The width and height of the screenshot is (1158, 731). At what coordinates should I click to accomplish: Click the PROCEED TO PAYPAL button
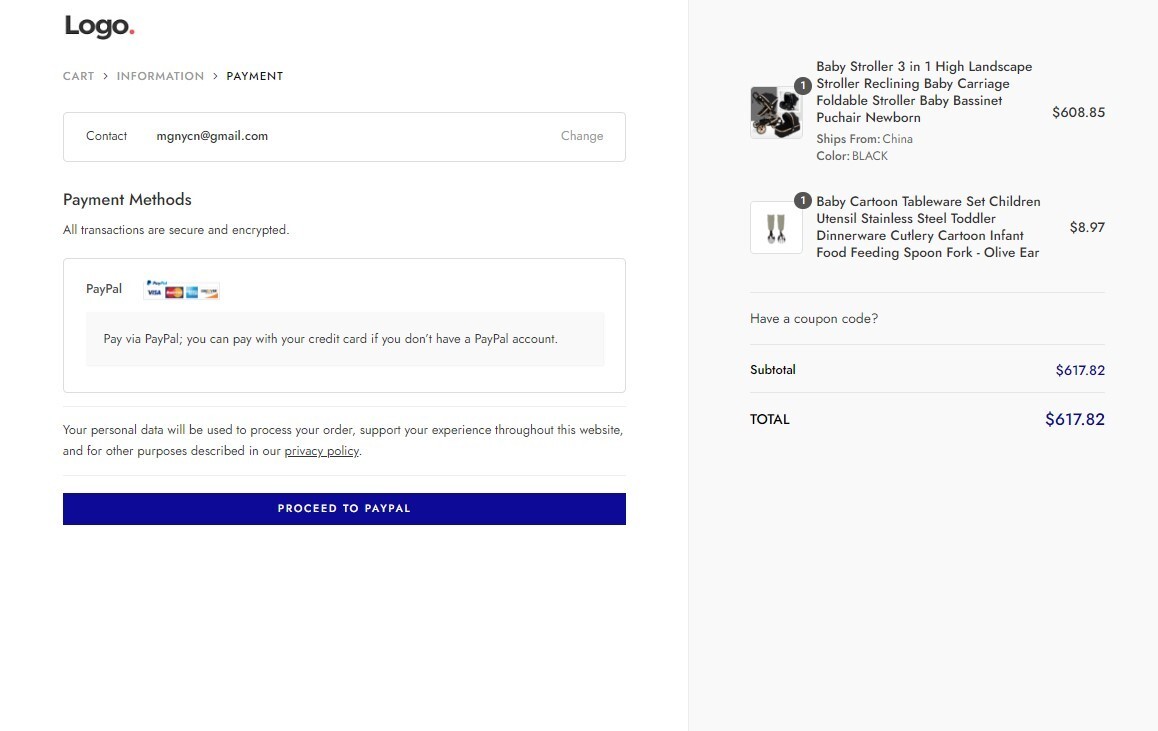344,509
